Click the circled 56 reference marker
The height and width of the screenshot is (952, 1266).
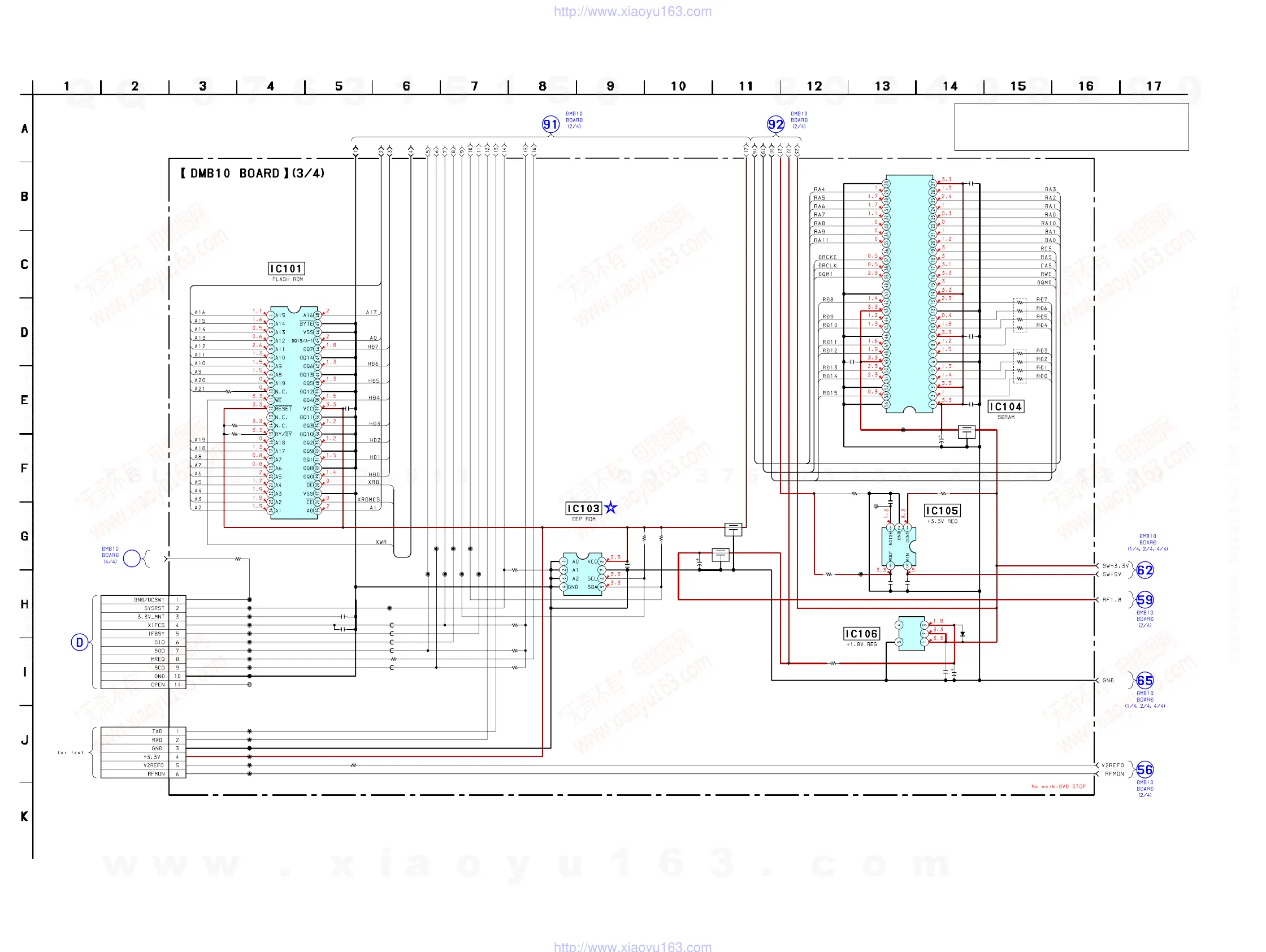tap(1144, 770)
